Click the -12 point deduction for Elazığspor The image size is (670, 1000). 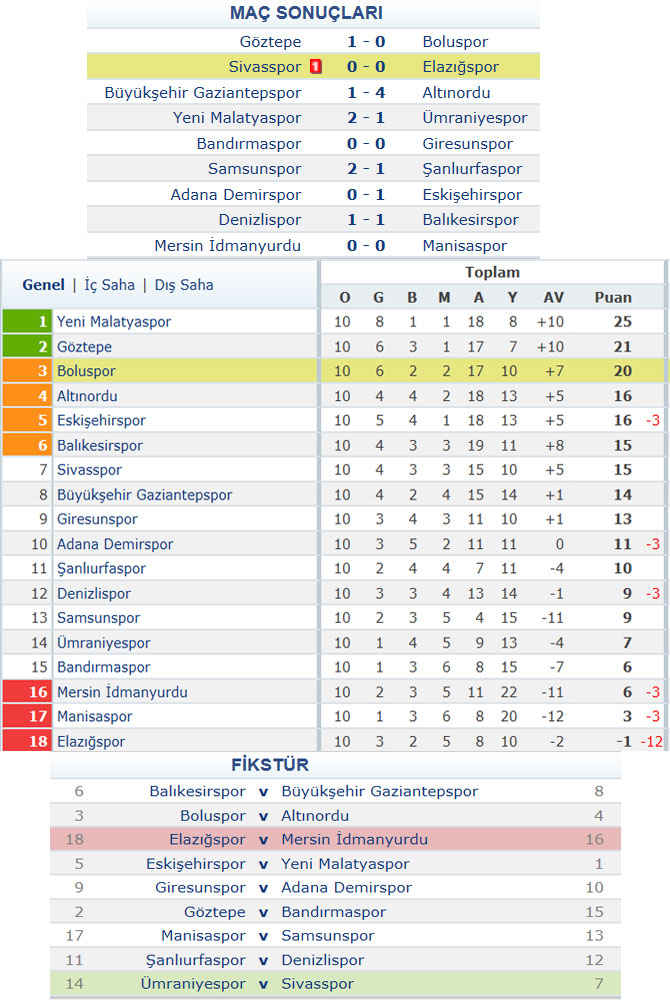(x=651, y=742)
